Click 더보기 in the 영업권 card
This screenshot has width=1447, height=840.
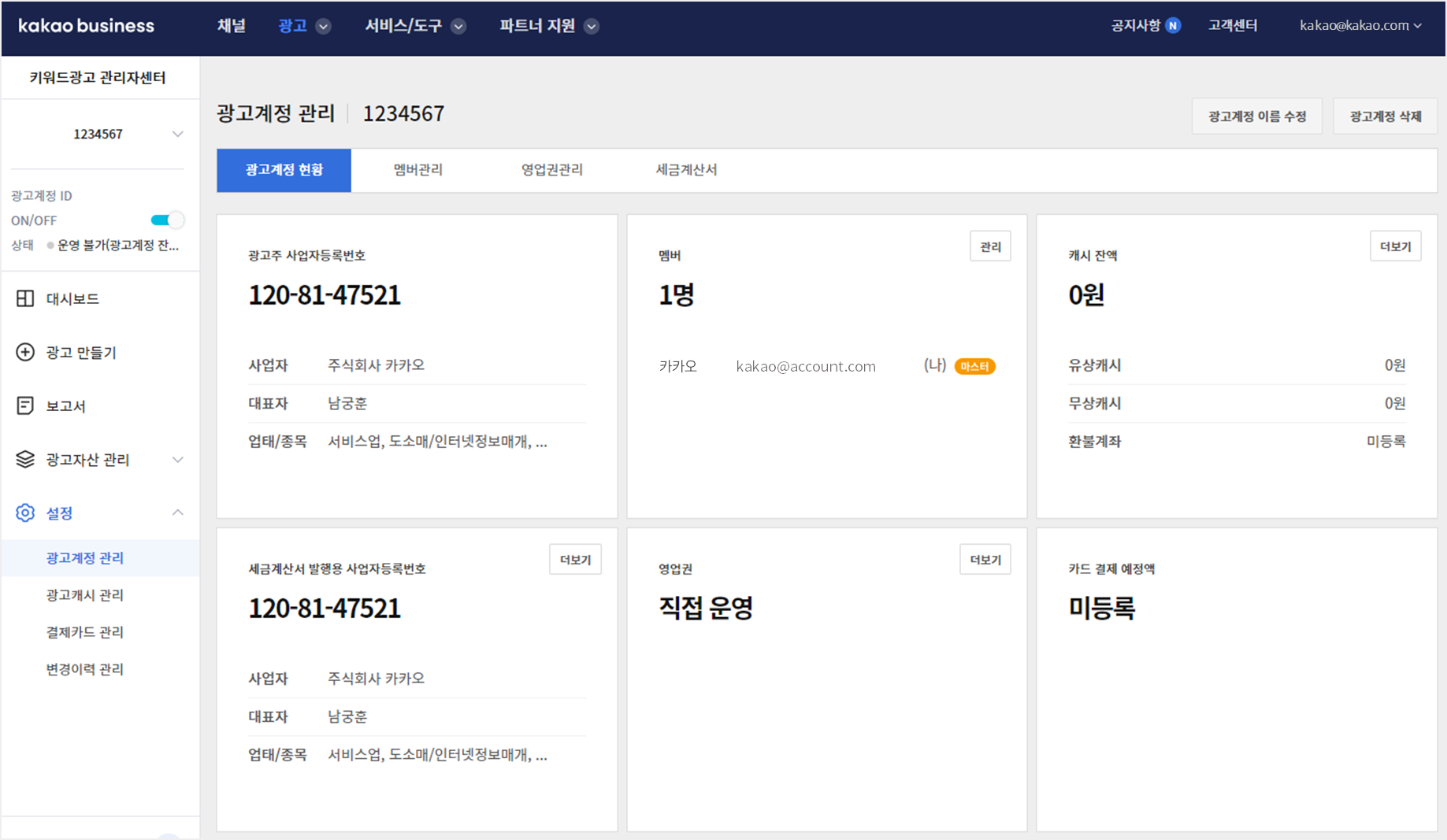pyautogui.click(x=985, y=560)
